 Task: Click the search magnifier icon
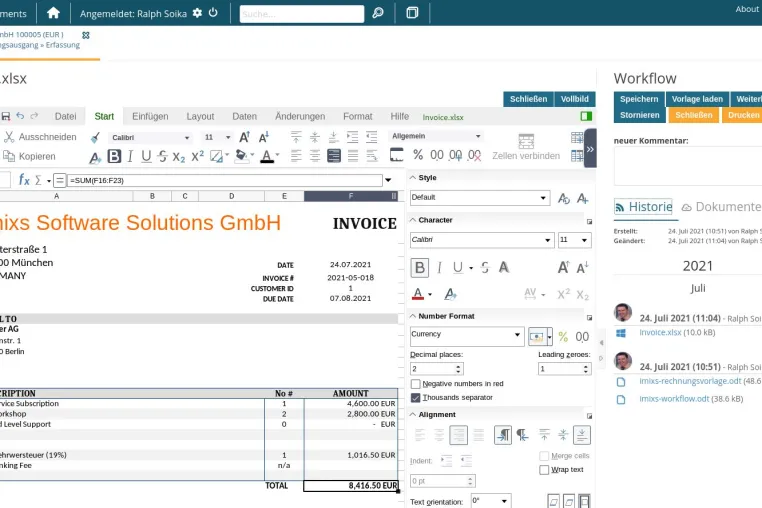click(x=378, y=13)
